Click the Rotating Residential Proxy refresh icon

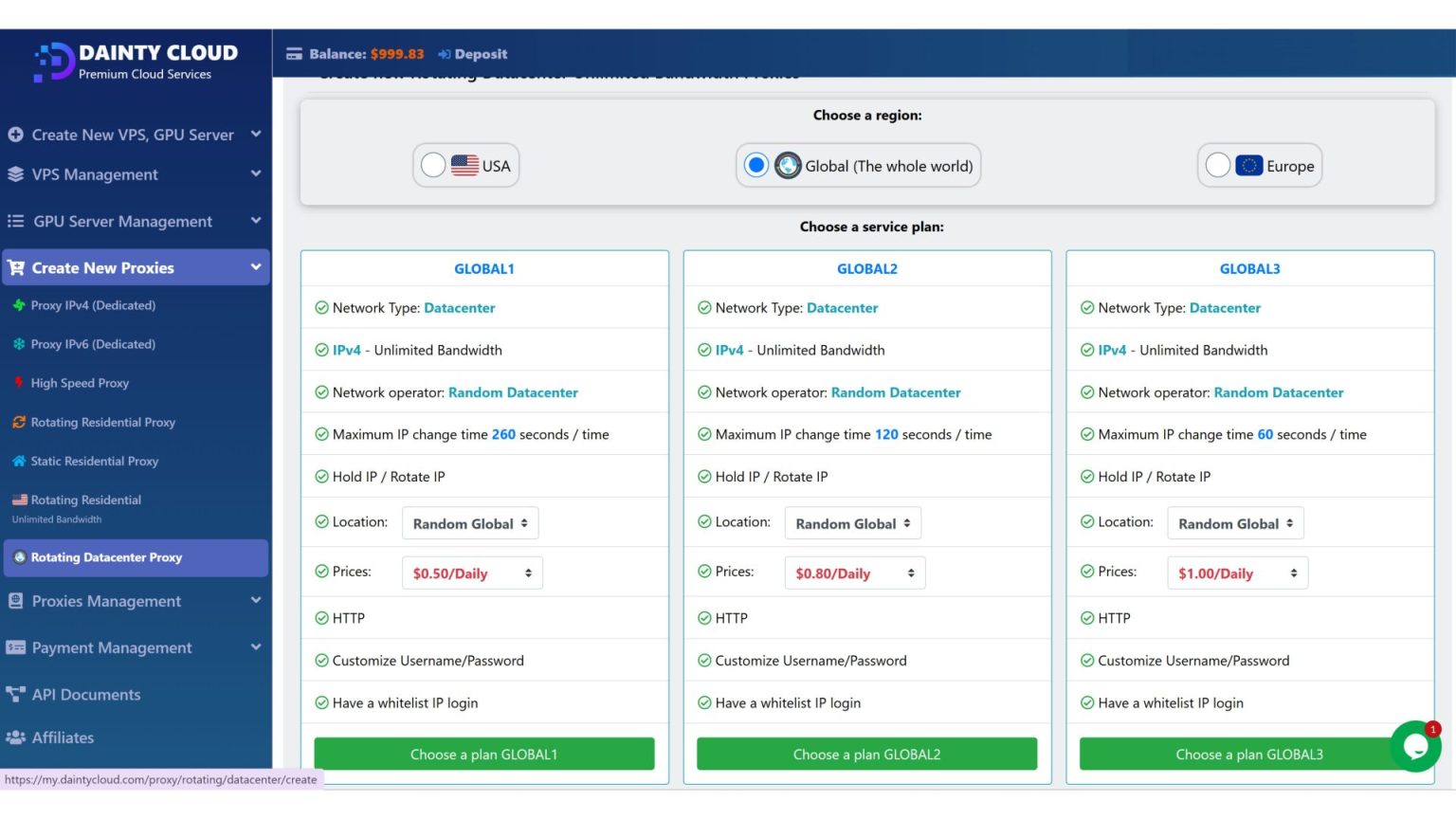[x=20, y=422]
